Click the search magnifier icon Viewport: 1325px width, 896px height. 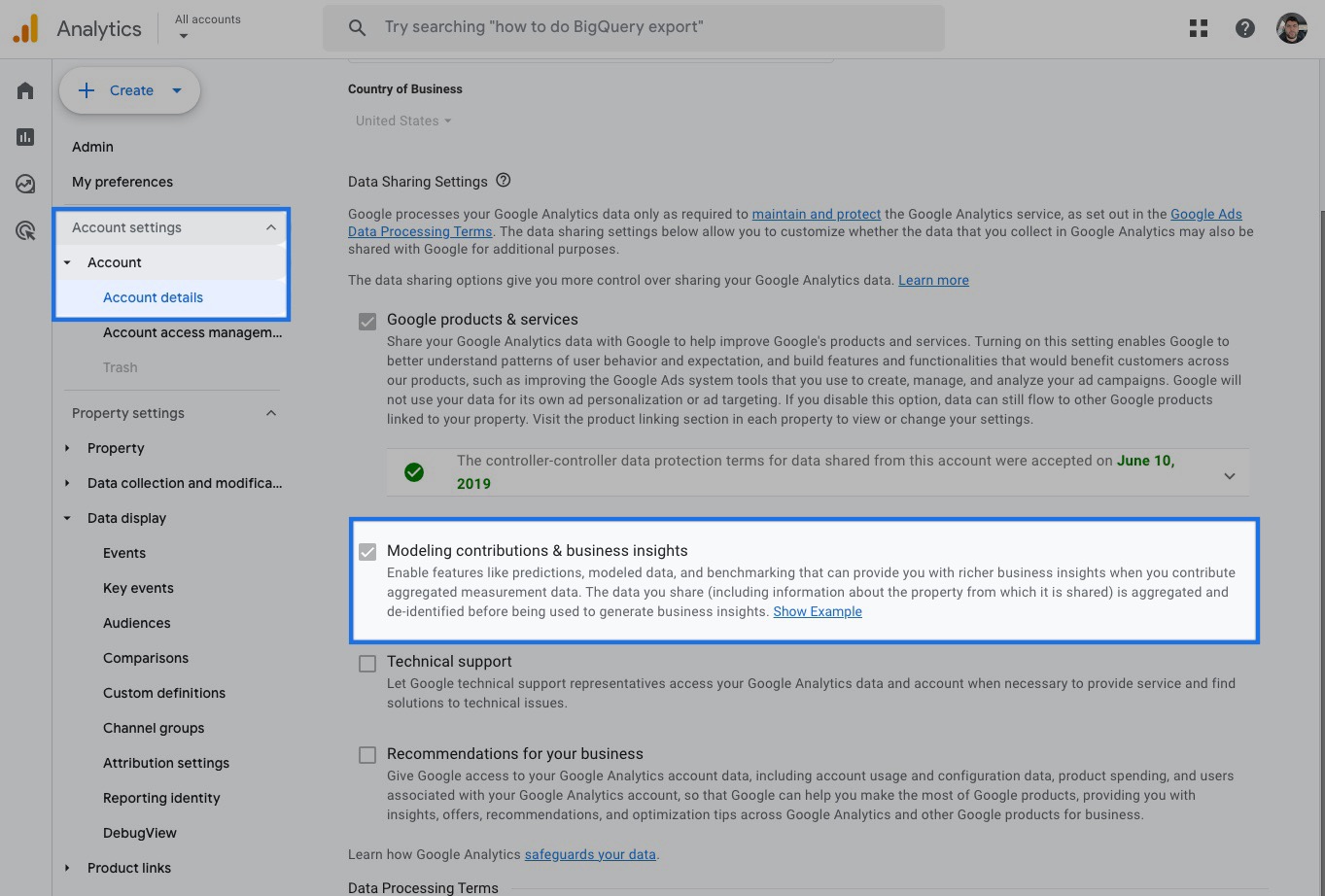[357, 28]
